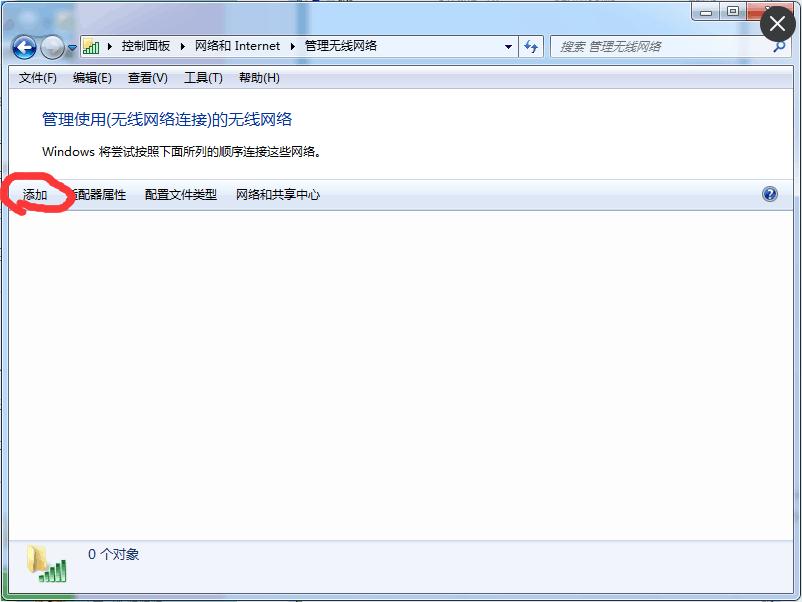The width and height of the screenshot is (802, 602).
Task: Click the refresh icon in address bar
Action: click(x=531, y=47)
